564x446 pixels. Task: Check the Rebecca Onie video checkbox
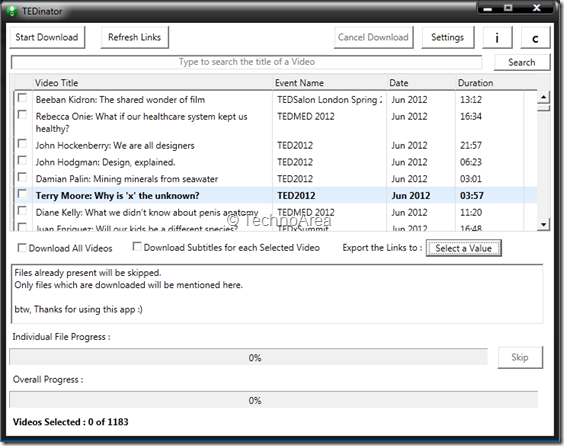[22, 115]
